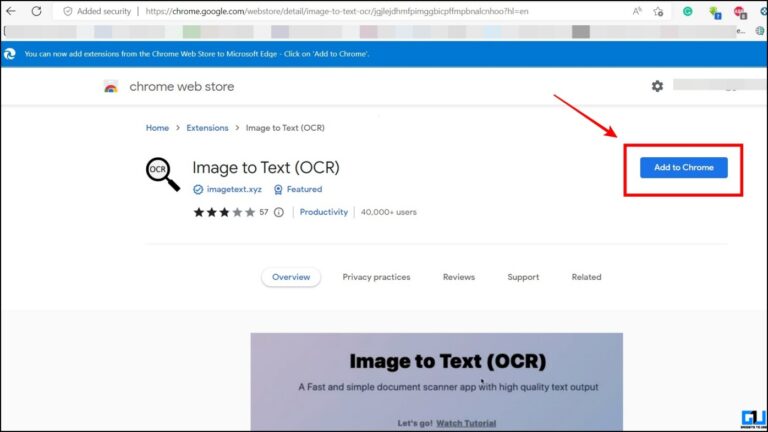Open Read aloud icon in address bar
This screenshot has width=768, height=432.
coord(637,11)
